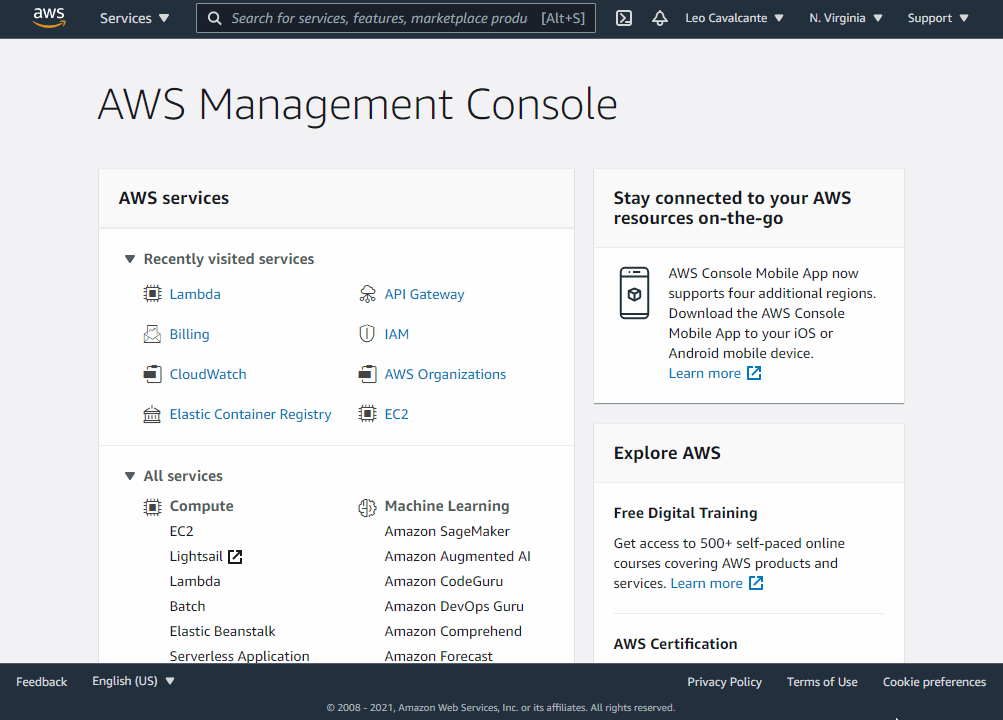Image resolution: width=1003 pixels, height=720 pixels.
Task: Open the Terms of Use link
Action: tap(822, 682)
